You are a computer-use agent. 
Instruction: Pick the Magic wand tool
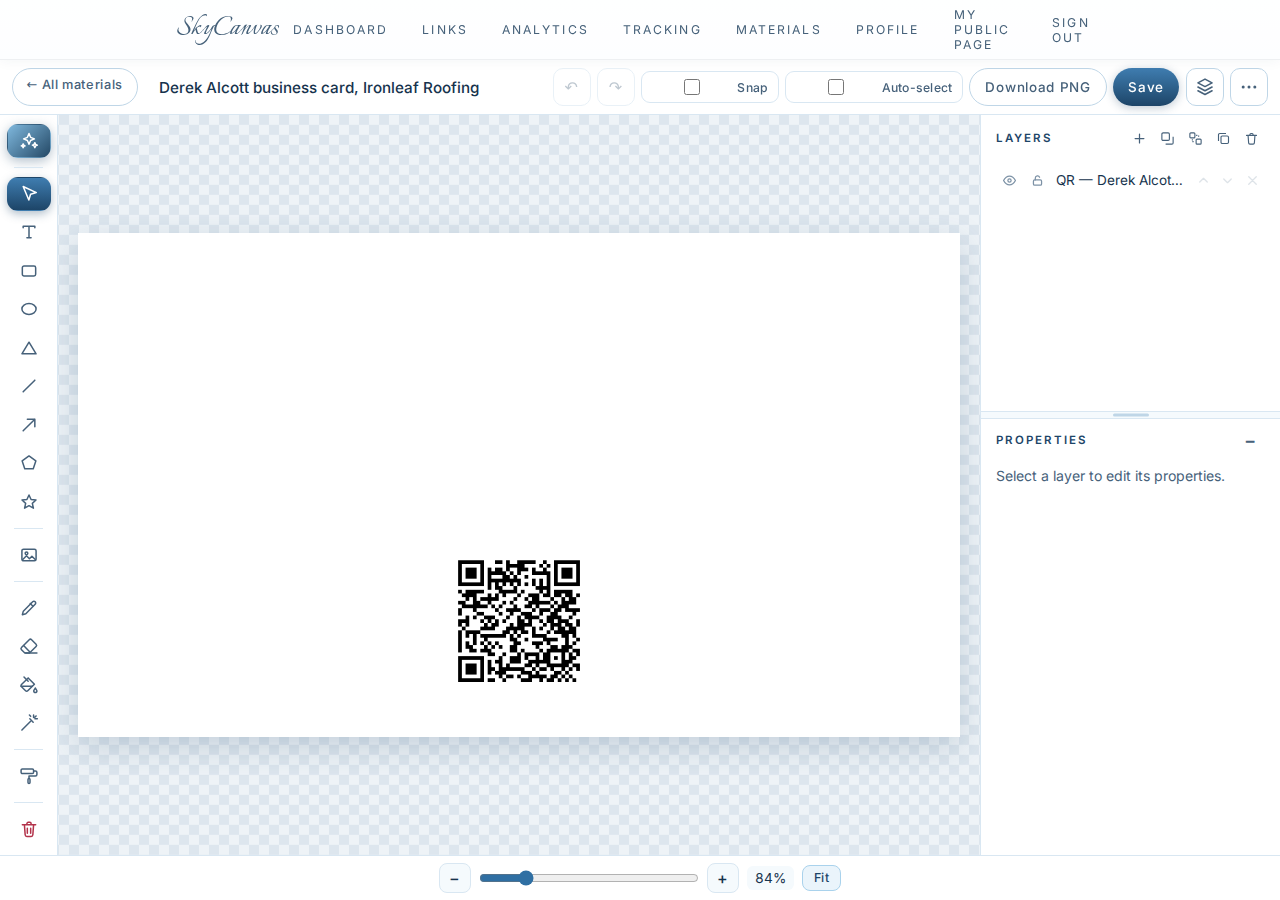[x=29, y=723]
